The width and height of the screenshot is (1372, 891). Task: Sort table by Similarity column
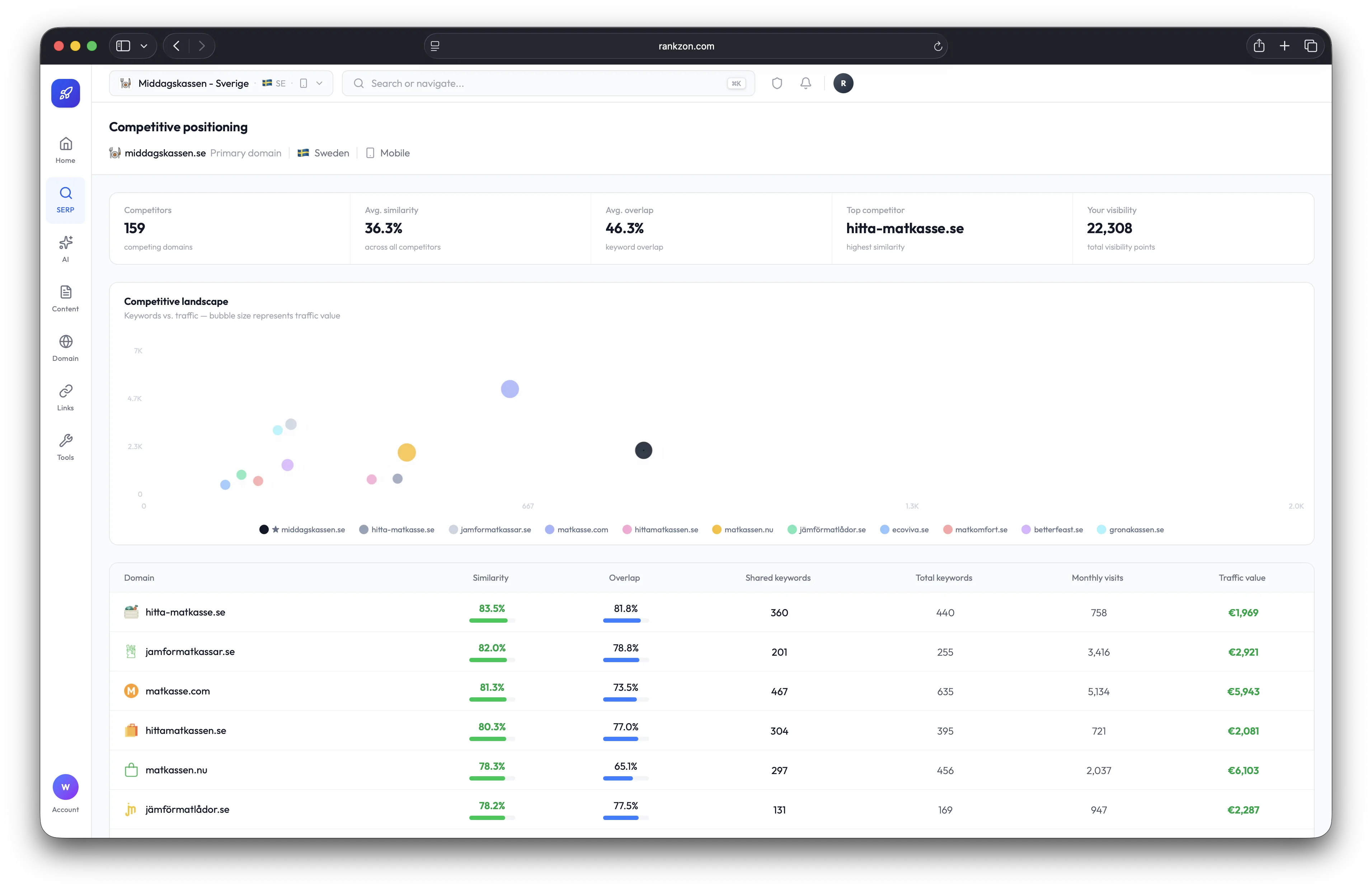point(490,578)
